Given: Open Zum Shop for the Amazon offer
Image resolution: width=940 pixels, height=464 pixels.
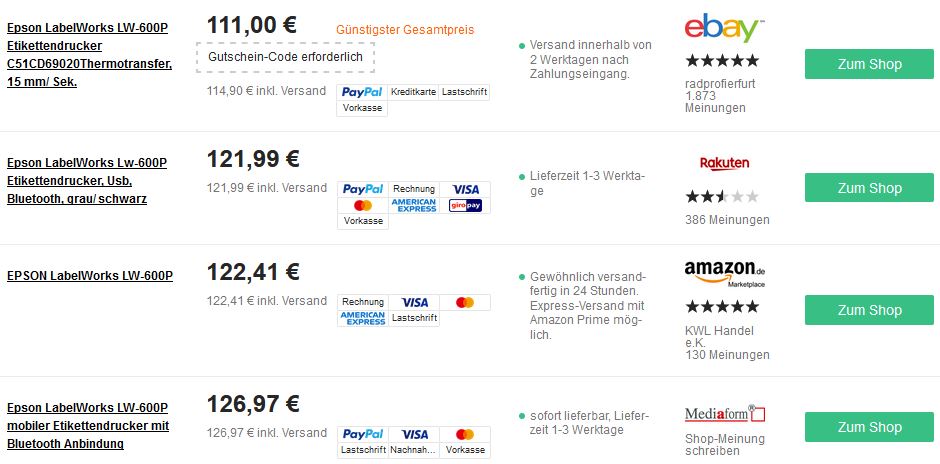Looking at the screenshot, I should coord(869,310).
